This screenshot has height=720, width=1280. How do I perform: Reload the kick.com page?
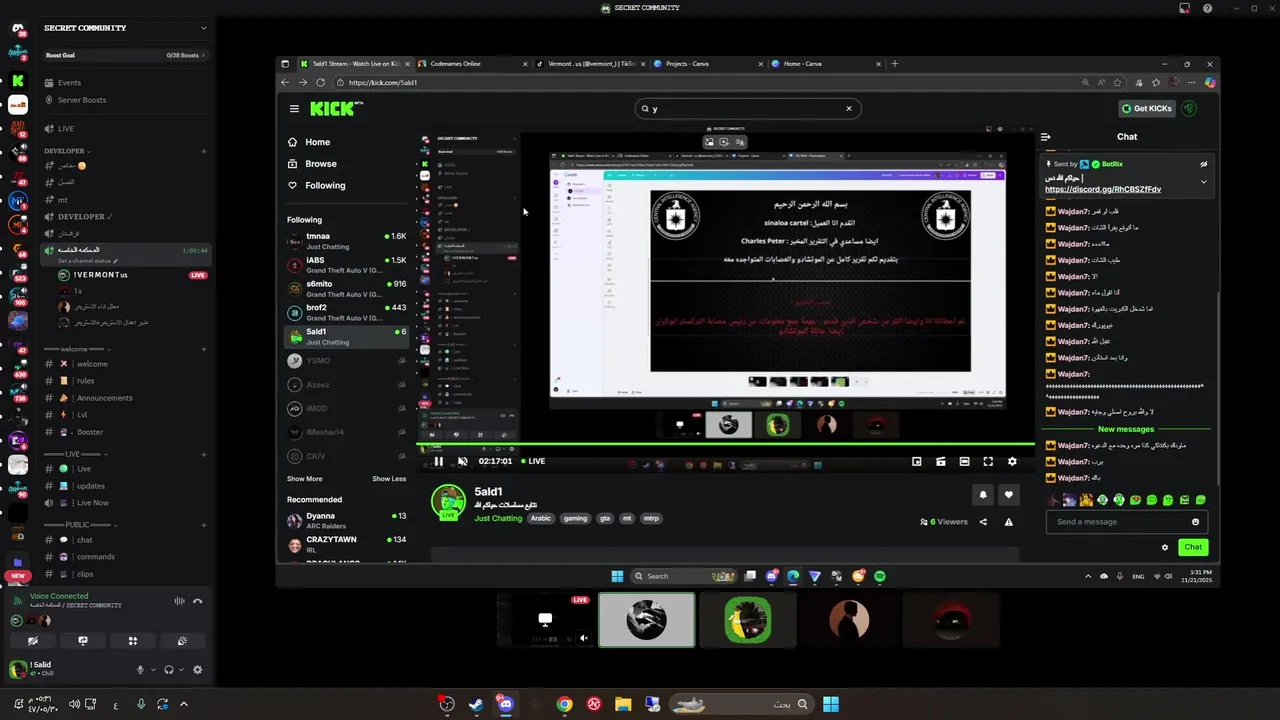[x=320, y=82]
